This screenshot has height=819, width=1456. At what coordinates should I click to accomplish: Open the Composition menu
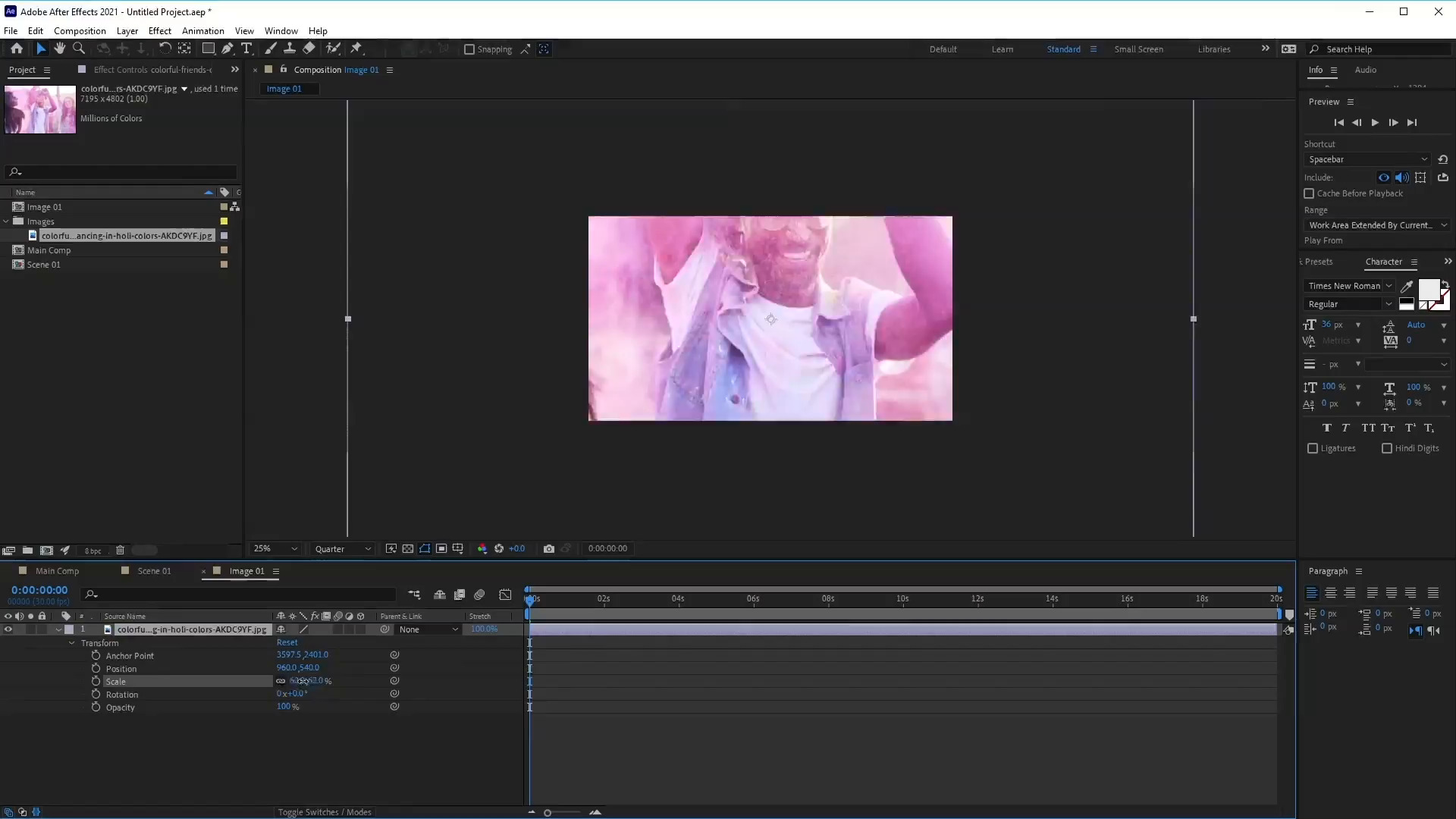pos(80,30)
